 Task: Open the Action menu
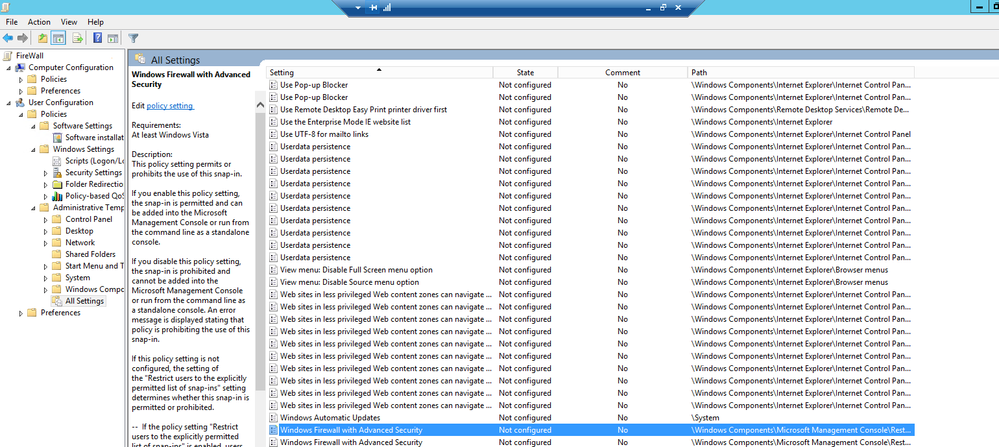(39, 22)
